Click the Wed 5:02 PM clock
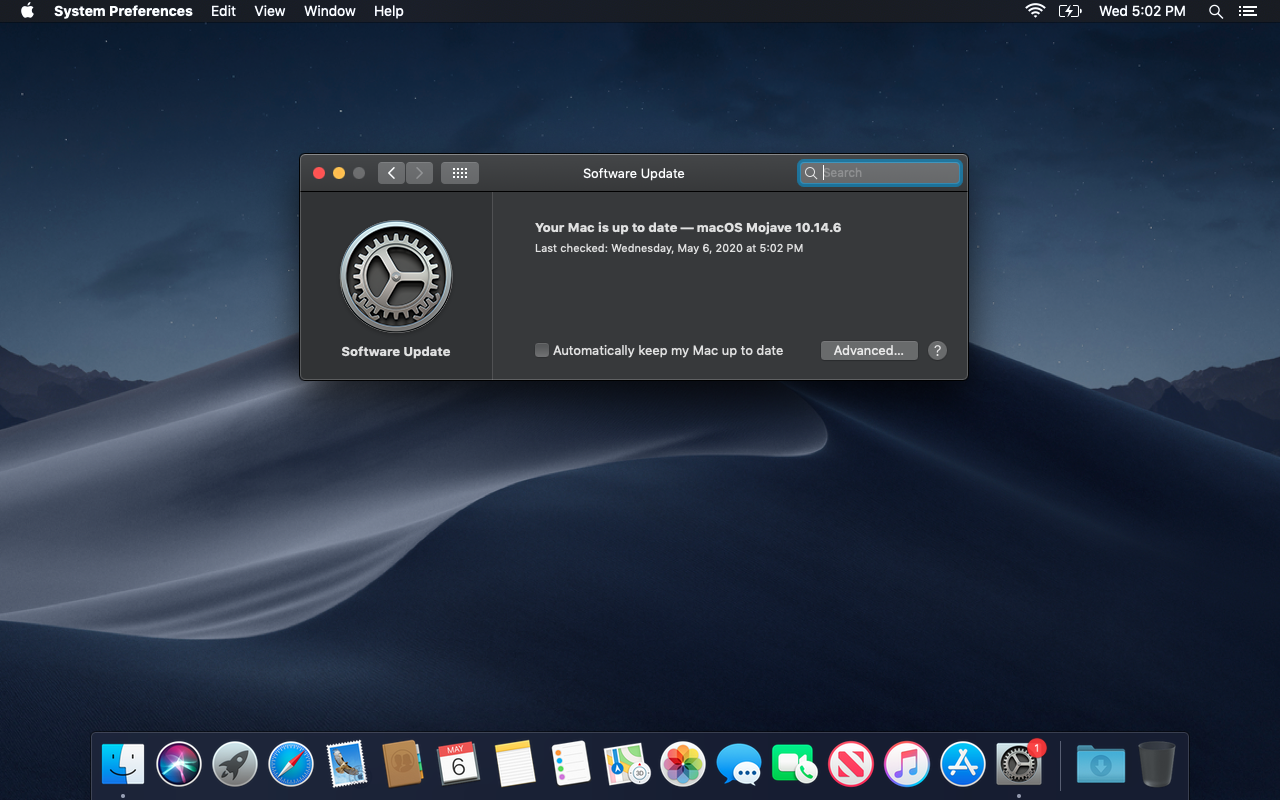Image resolution: width=1280 pixels, height=800 pixels. [1142, 11]
